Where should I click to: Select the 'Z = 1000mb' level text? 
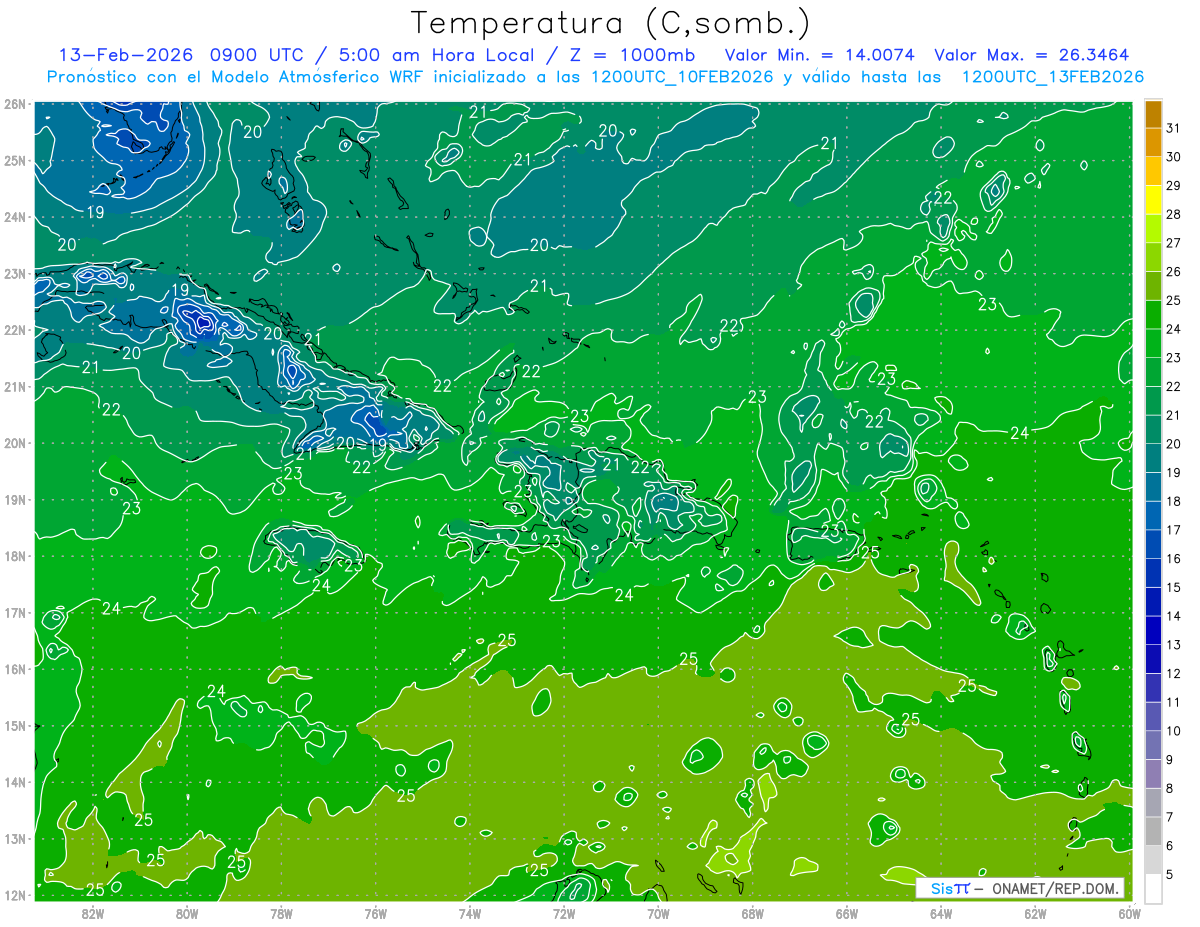click(634, 54)
